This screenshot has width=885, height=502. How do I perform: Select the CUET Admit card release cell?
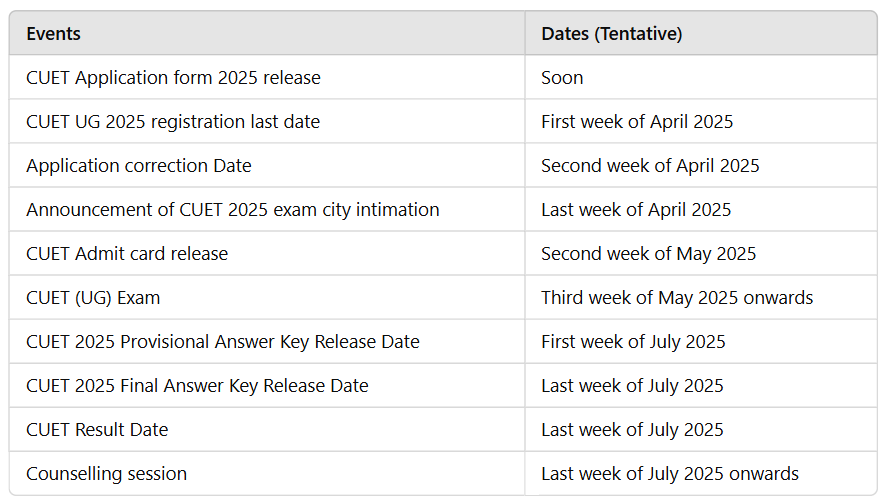click(x=127, y=254)
